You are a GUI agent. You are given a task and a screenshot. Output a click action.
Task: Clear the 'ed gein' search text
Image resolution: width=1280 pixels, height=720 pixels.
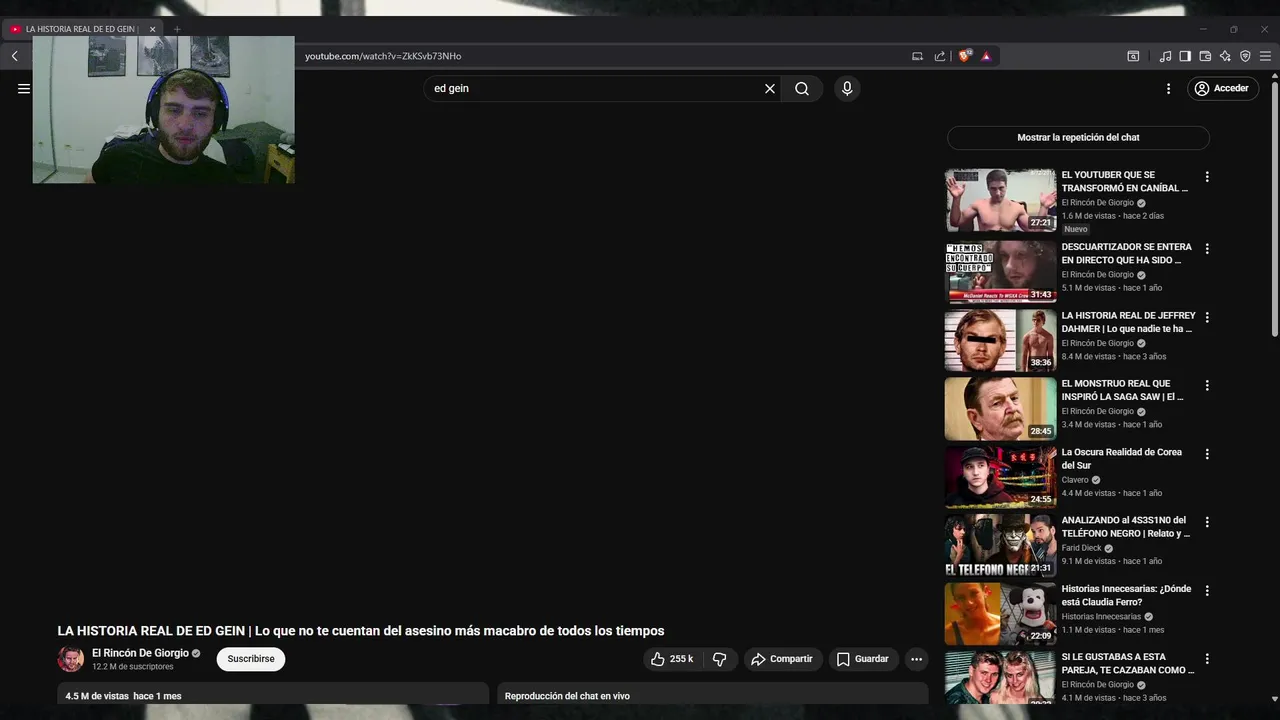tap(770, 88)
